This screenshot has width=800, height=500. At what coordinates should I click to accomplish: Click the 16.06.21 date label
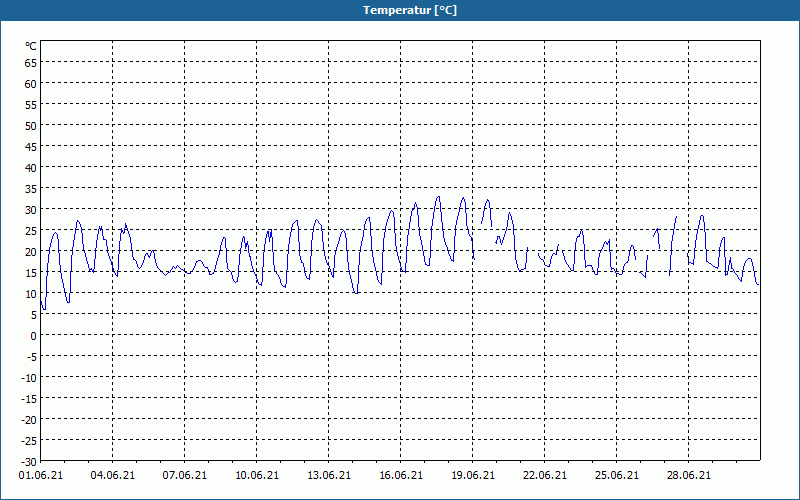pos(401,475)
